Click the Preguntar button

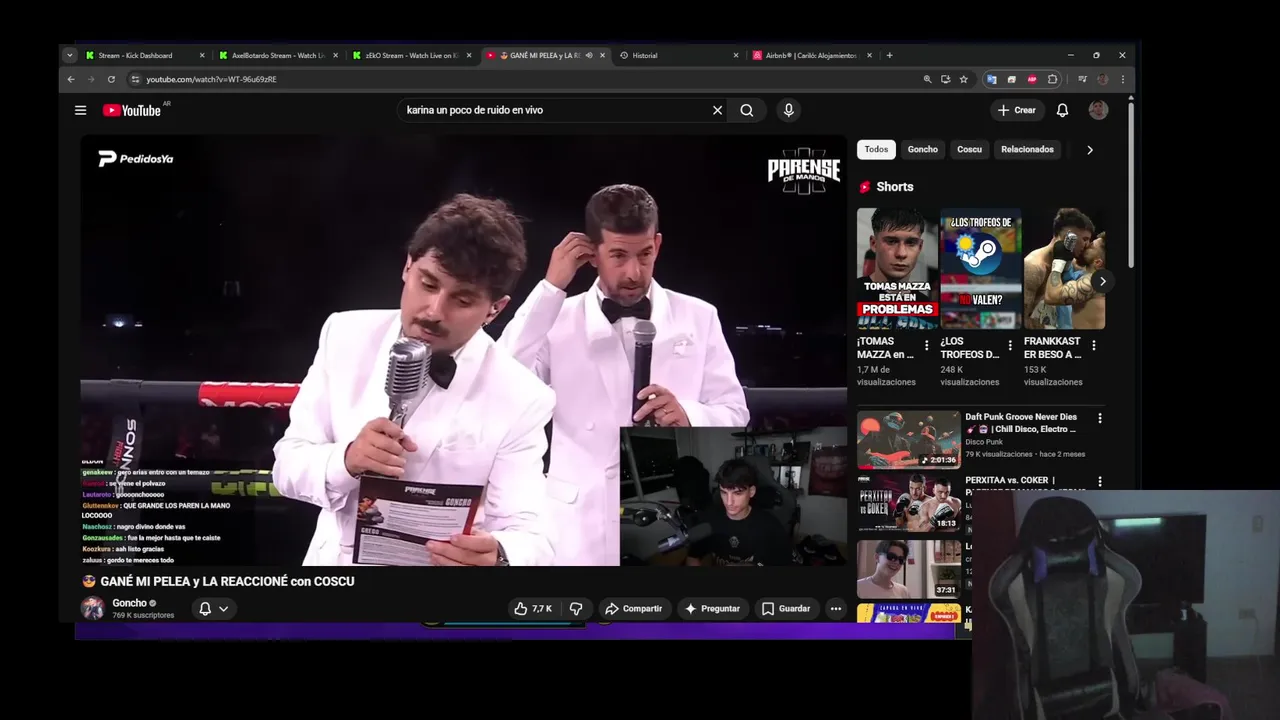click(x=713, y=608)
